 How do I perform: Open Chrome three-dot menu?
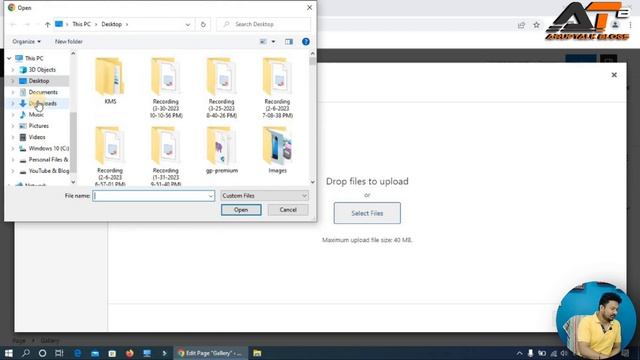coord(631,25)
